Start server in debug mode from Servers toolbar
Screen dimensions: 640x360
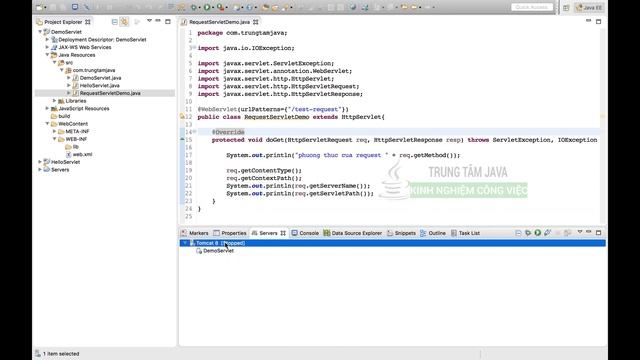point(528,233)
